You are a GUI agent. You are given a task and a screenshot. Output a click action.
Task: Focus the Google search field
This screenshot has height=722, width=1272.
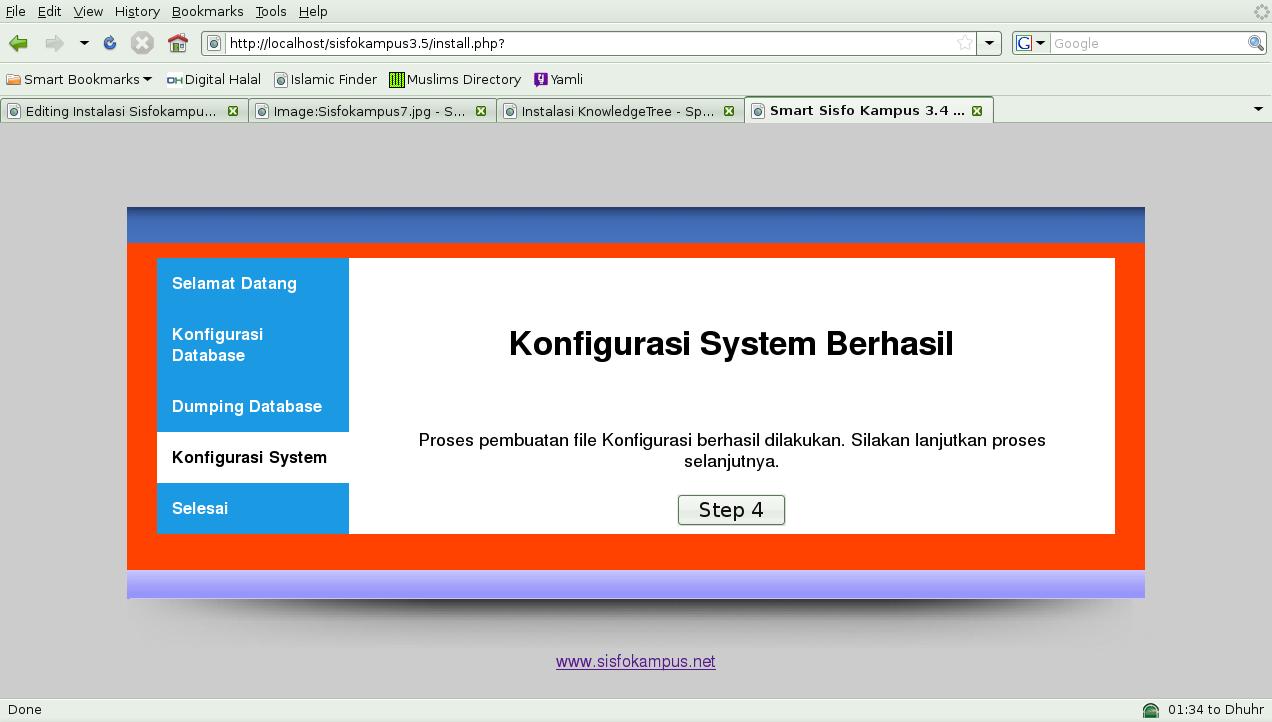(1148, 43)
